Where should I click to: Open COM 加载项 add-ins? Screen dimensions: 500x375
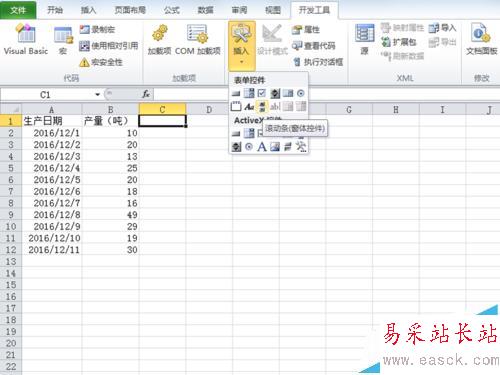pyautogui.click(x=198, y=39)
